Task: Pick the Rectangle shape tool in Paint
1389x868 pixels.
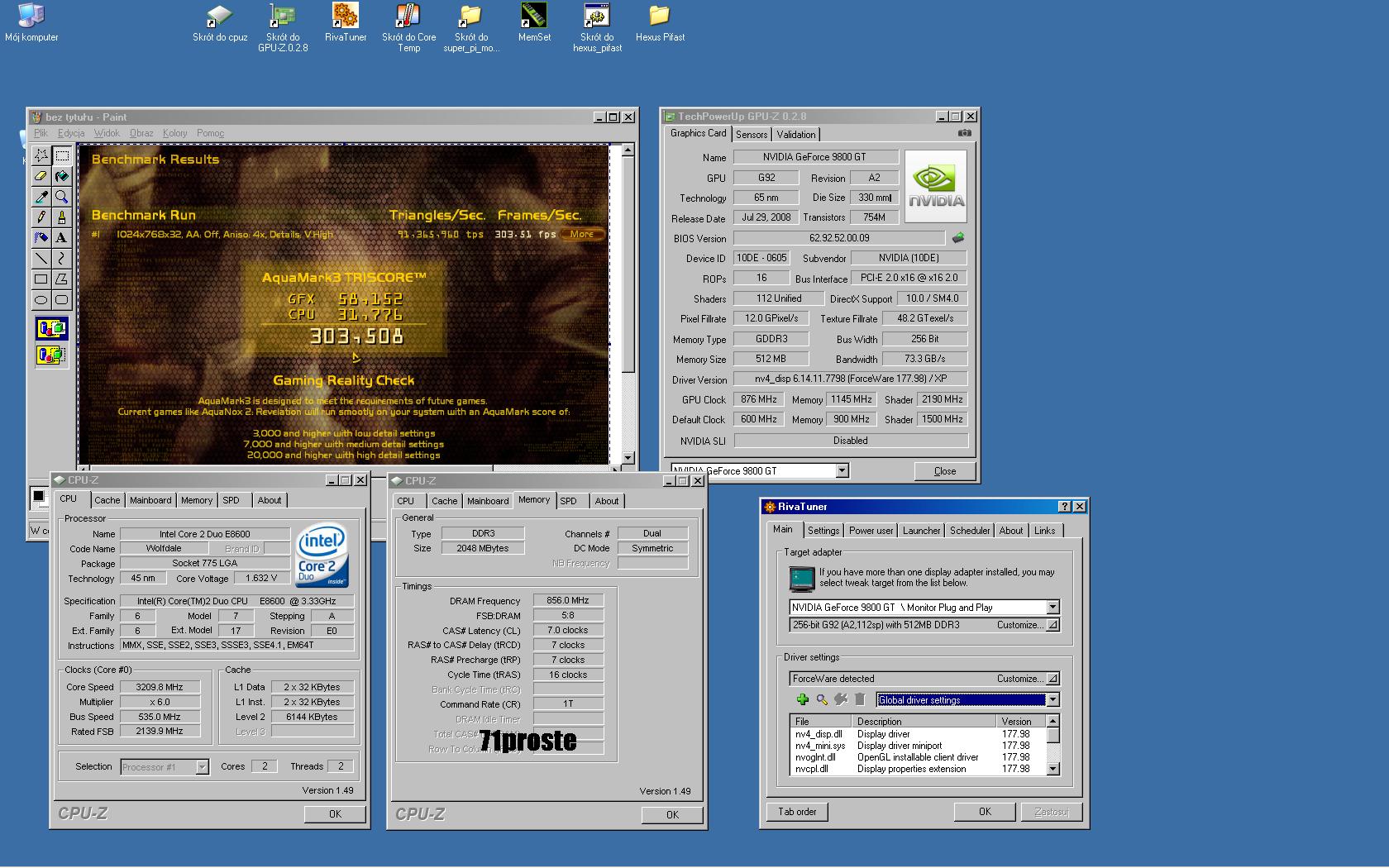Action: 41,279
